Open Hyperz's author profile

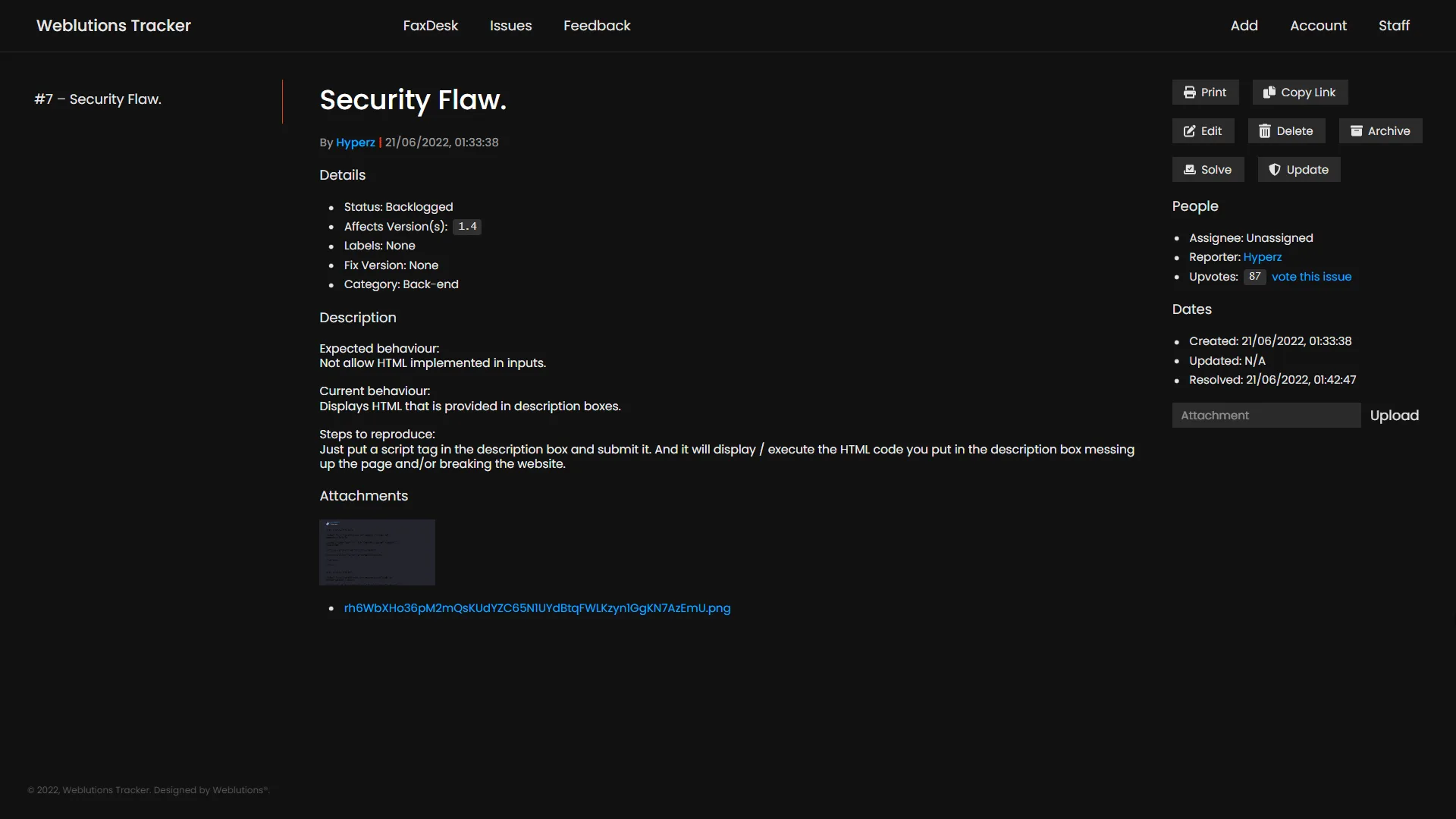(x=356, y=142)
